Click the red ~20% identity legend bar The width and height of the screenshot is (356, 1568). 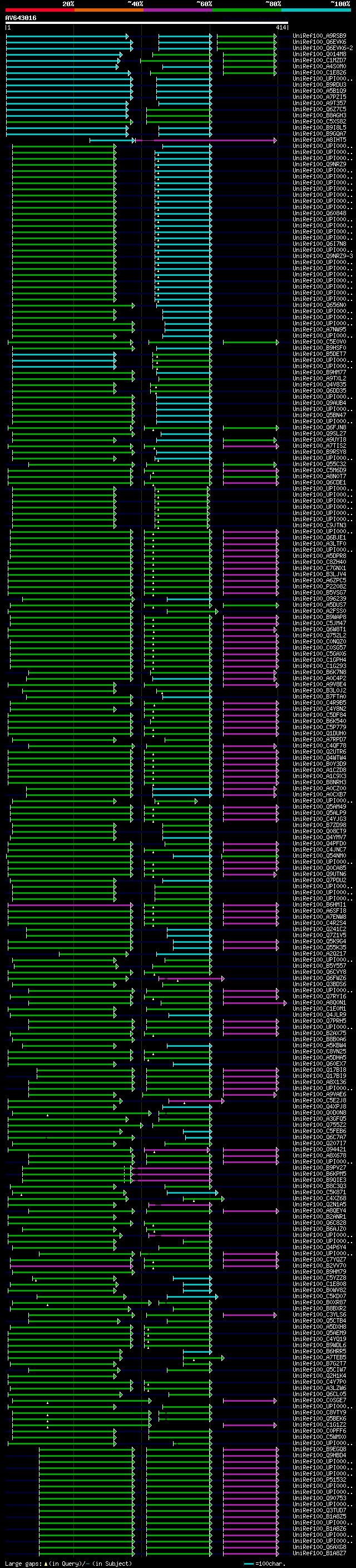tap(39, 10)
